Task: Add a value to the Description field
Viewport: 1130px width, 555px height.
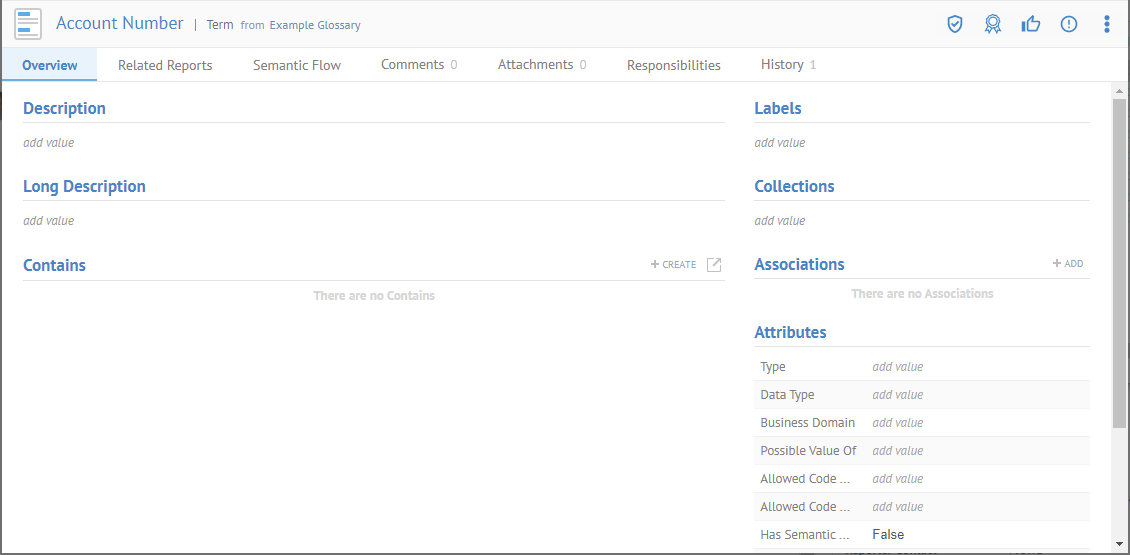Action: click(x=49, y=143)
